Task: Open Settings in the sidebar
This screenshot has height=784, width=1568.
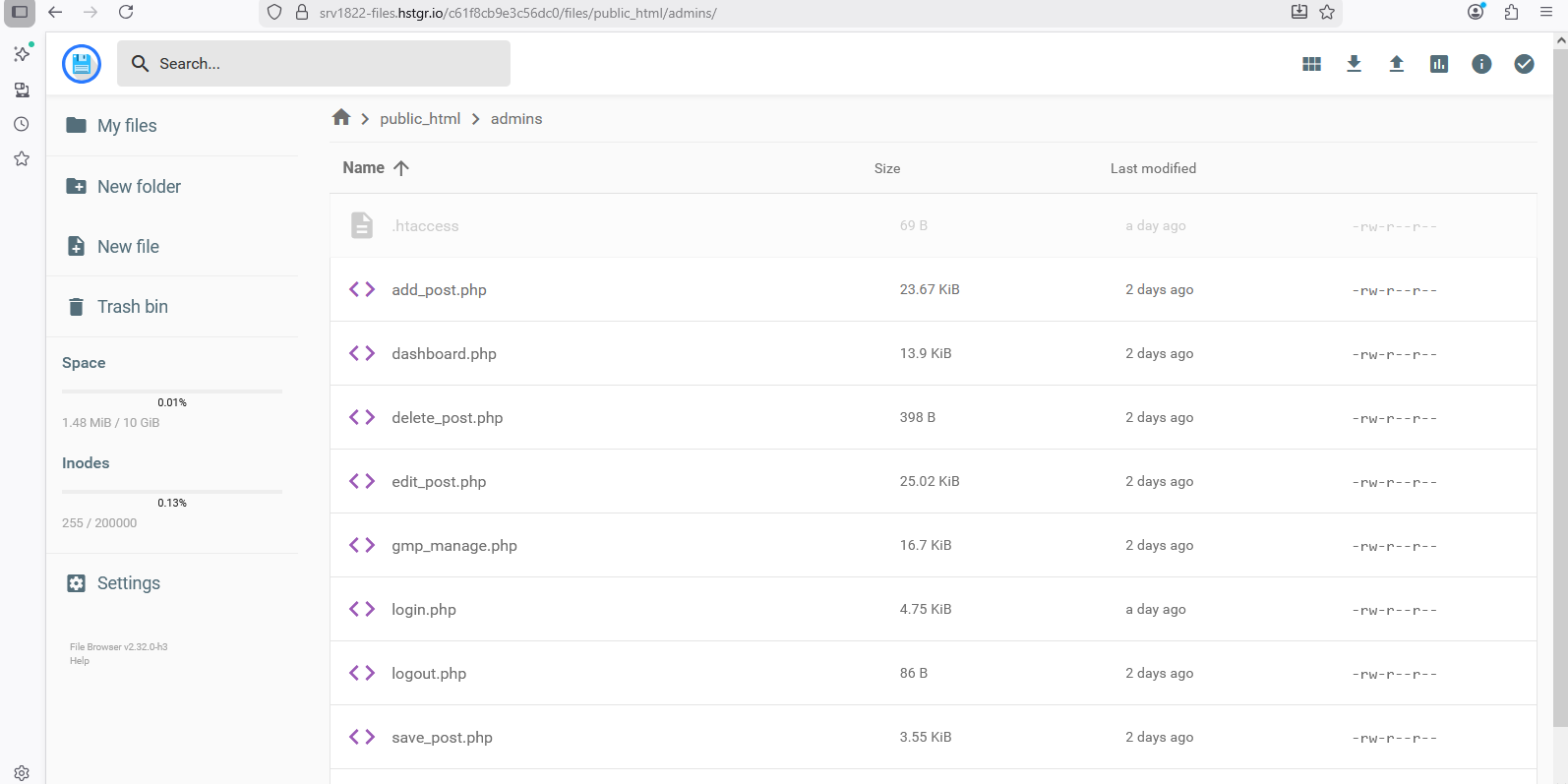Action: pyautogui.click(x=128, y=583)
